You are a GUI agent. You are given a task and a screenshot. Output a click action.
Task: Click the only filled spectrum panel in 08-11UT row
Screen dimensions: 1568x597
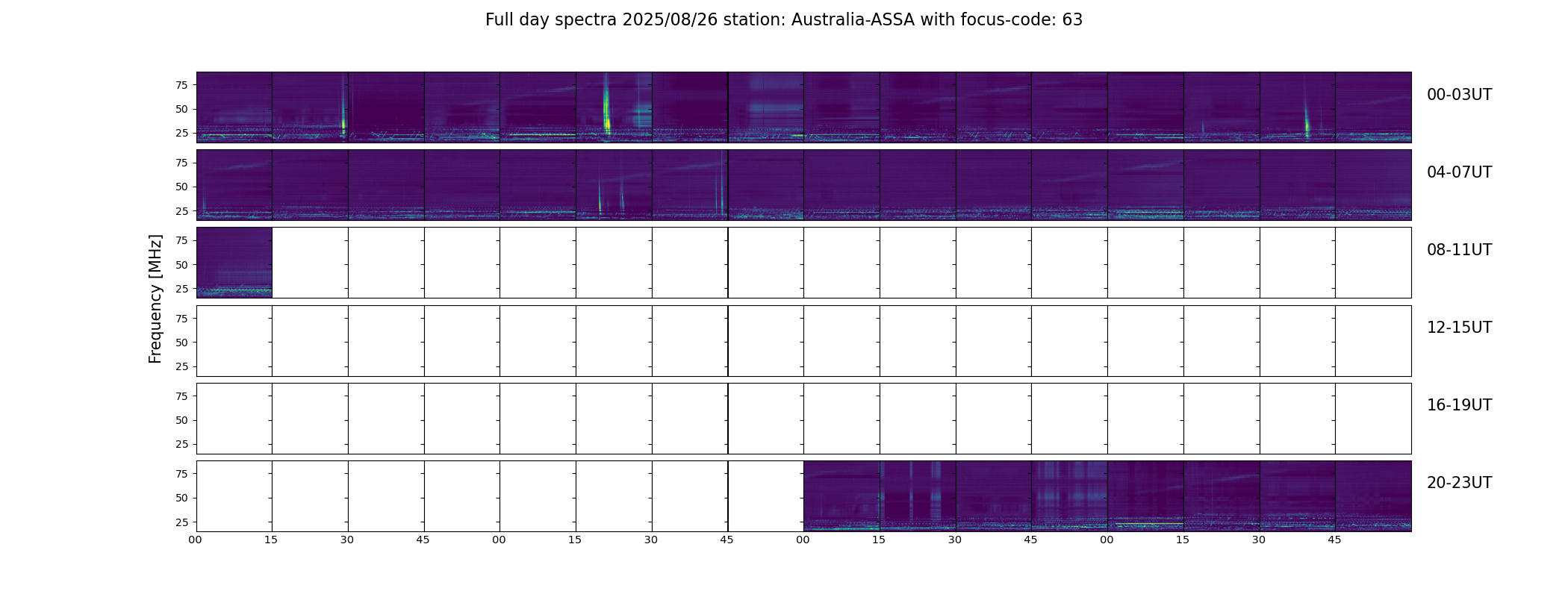coord(234,263)
